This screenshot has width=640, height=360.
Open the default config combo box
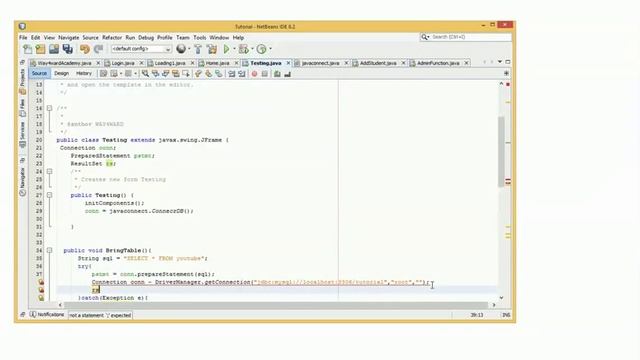(x=141, y=49)
